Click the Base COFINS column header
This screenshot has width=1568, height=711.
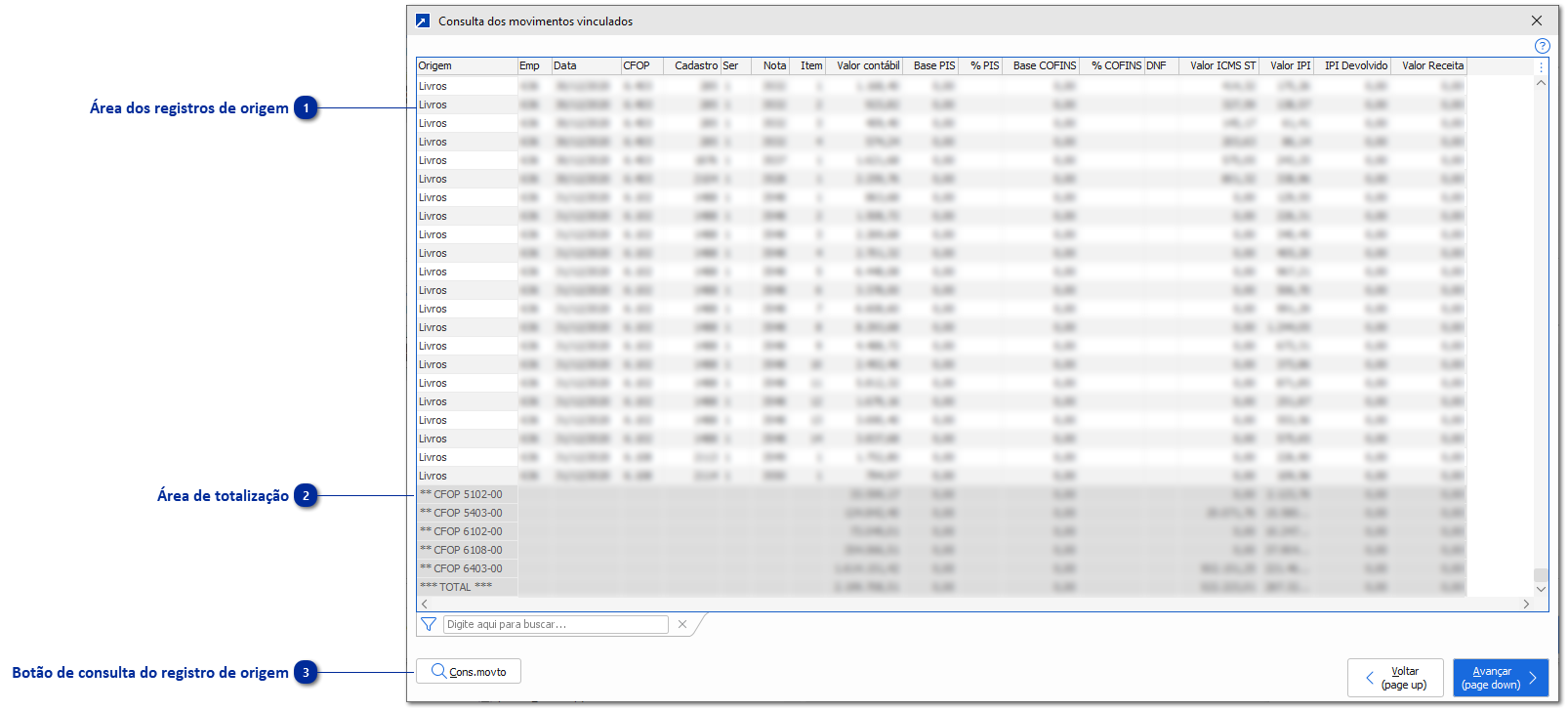click(1041, 65)
